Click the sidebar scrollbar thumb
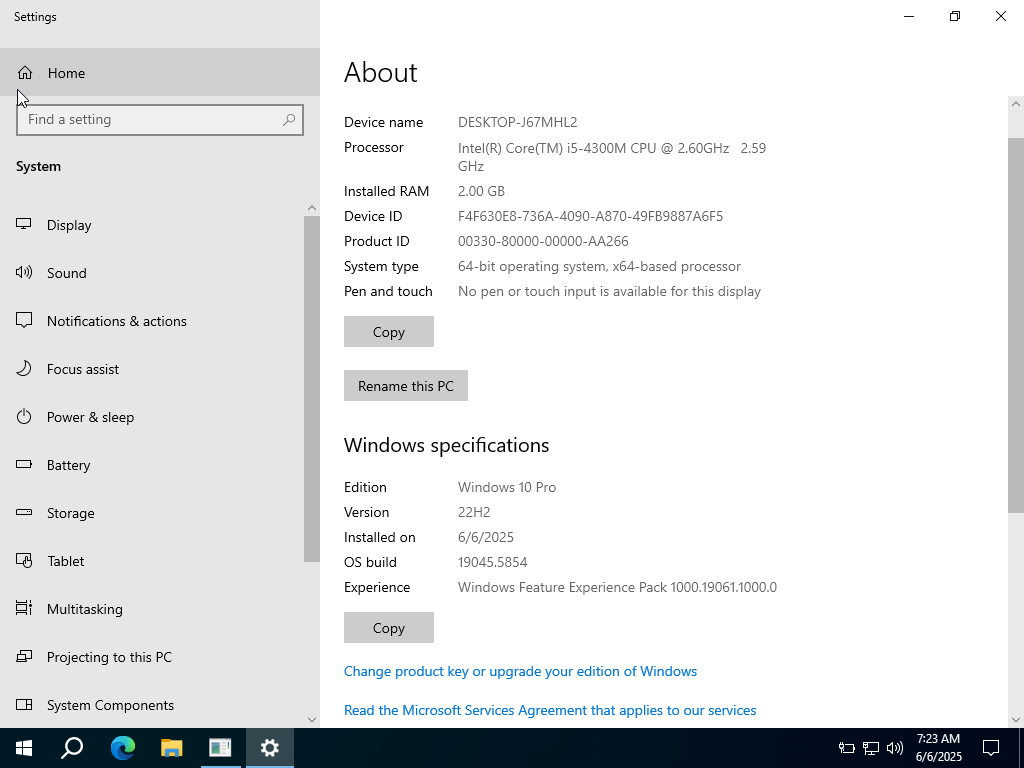 click(312, 389)
